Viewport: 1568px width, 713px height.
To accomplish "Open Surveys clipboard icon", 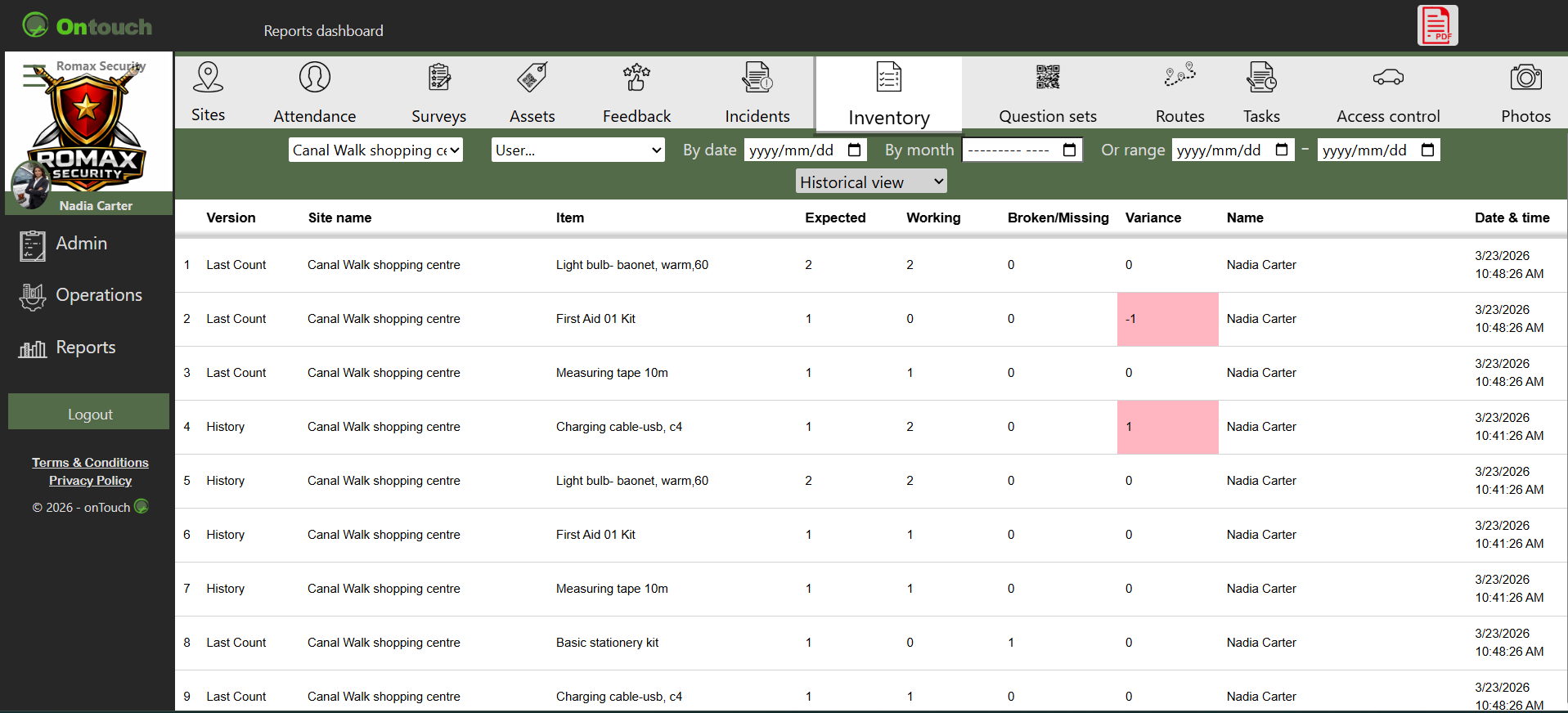I will point(439,78).
